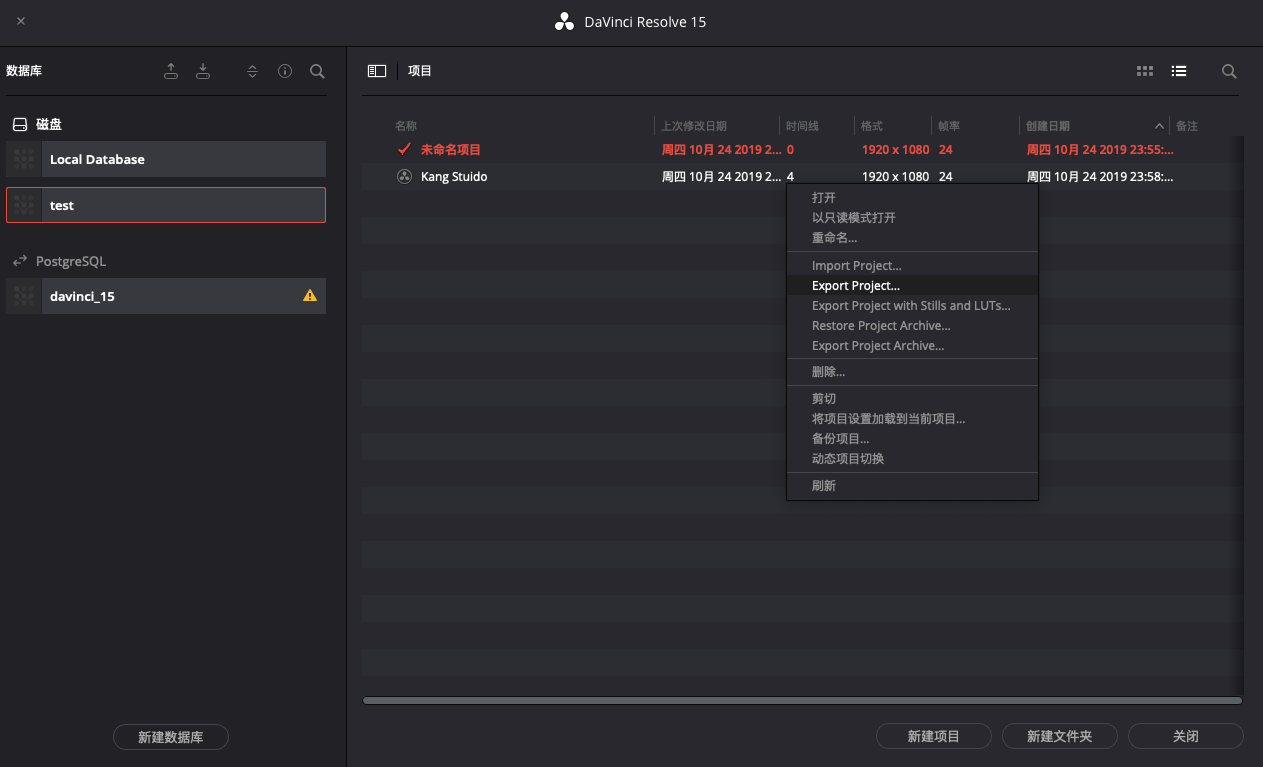The image size is (1263, 767).
Task: Sort by 帧率 column header
Action: (x=949, y=126)
